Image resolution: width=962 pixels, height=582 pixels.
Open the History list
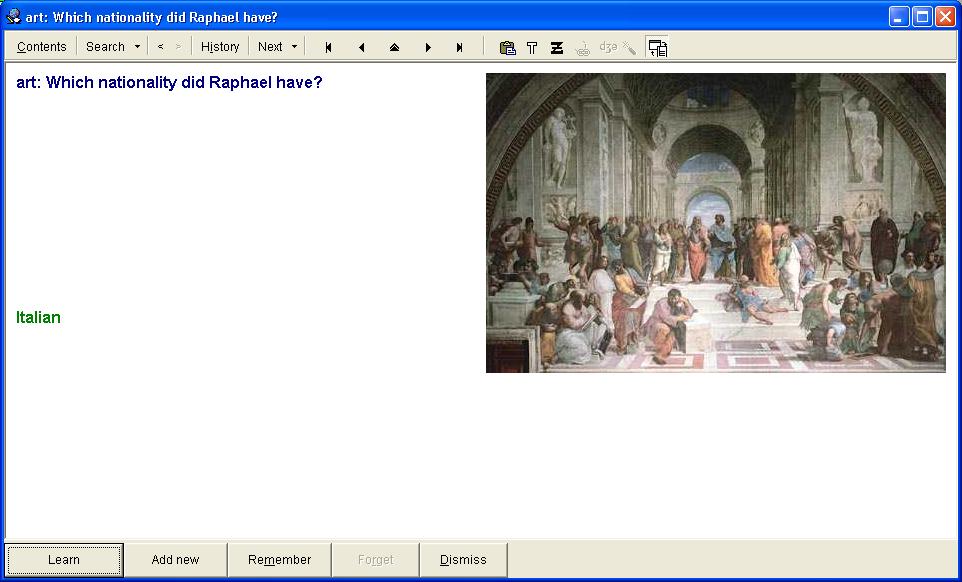tap(220, 47)
